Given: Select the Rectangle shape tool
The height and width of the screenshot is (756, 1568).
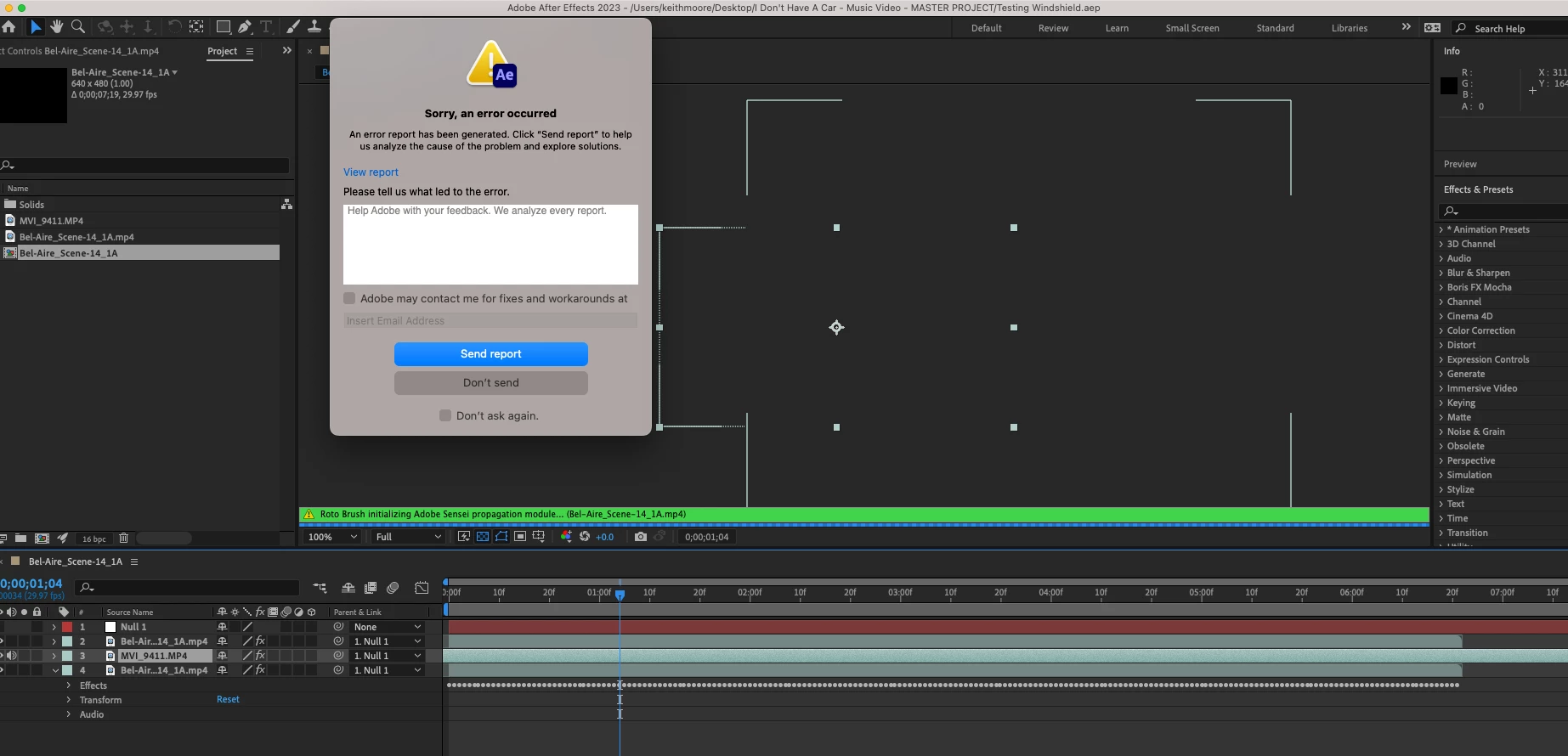Looking at the screenshot, I should (224, 27).
